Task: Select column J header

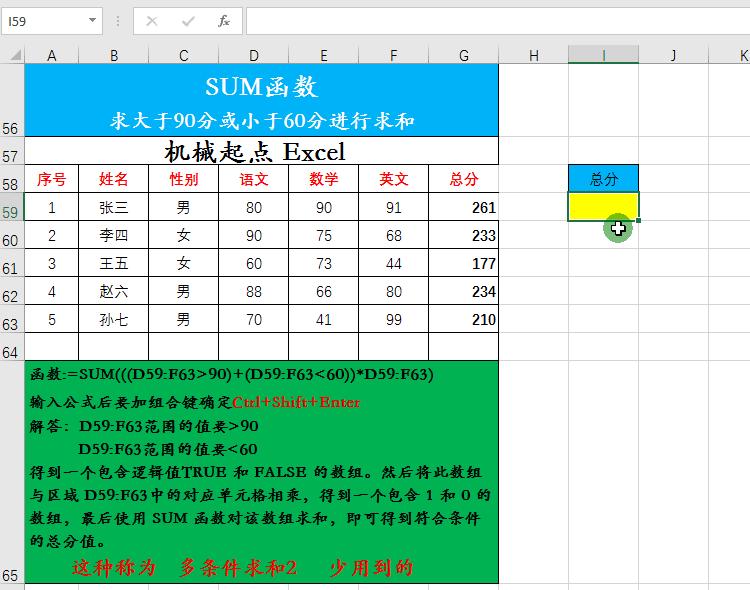Action: tap(673, 56)
